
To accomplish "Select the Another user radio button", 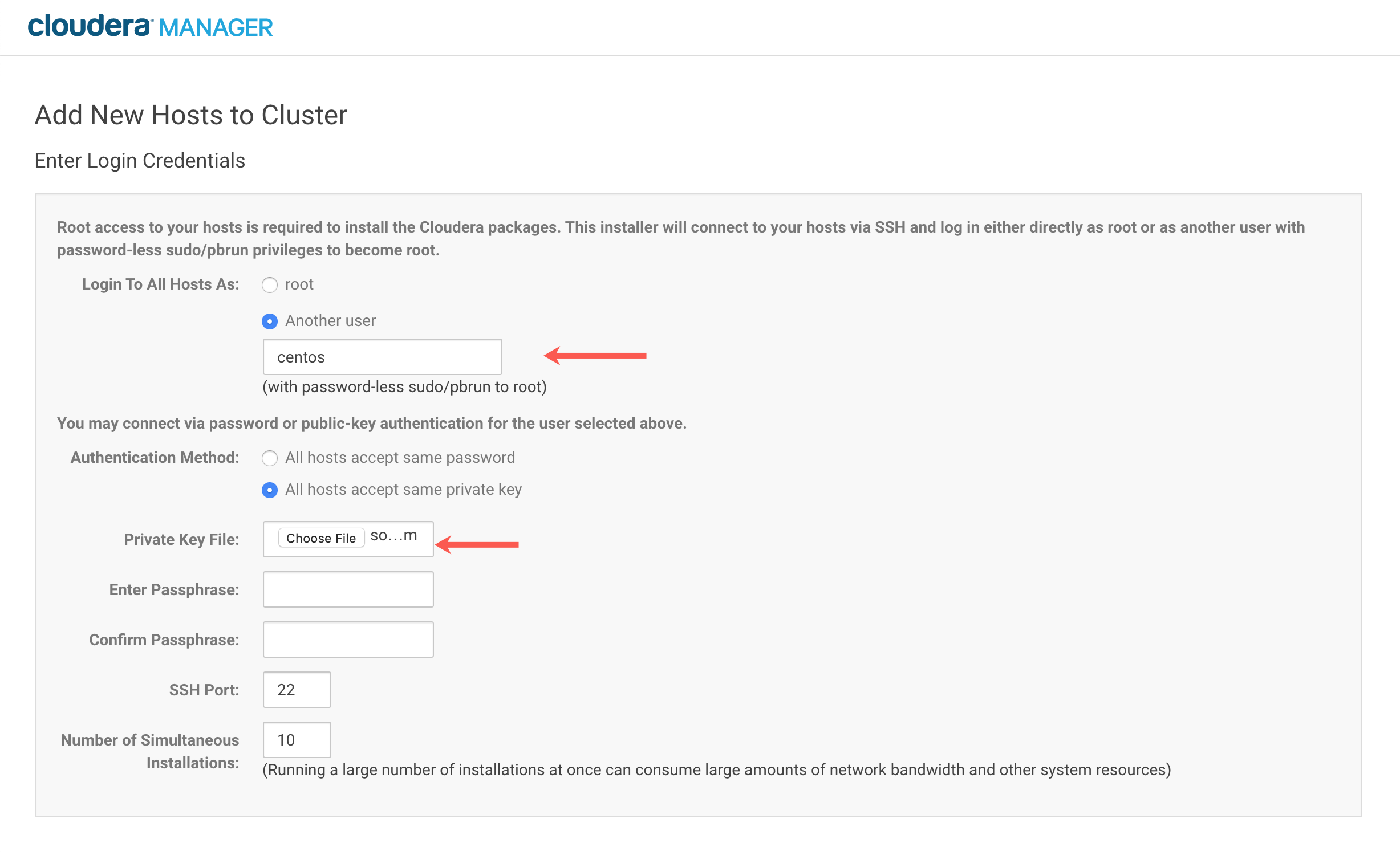I will [x=270, y=321].
